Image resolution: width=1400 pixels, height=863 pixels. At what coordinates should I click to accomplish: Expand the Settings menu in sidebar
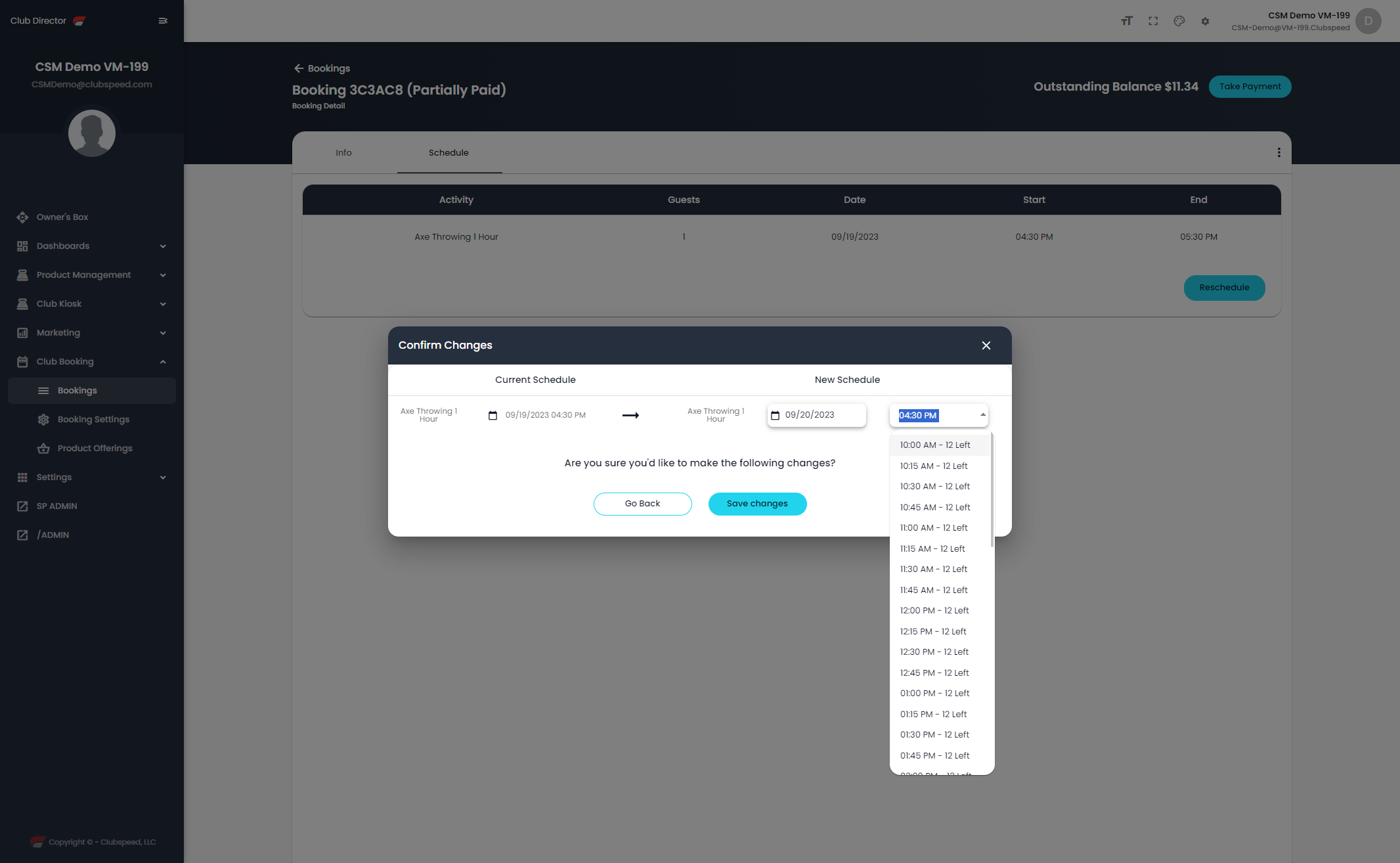tap(92, 477)
